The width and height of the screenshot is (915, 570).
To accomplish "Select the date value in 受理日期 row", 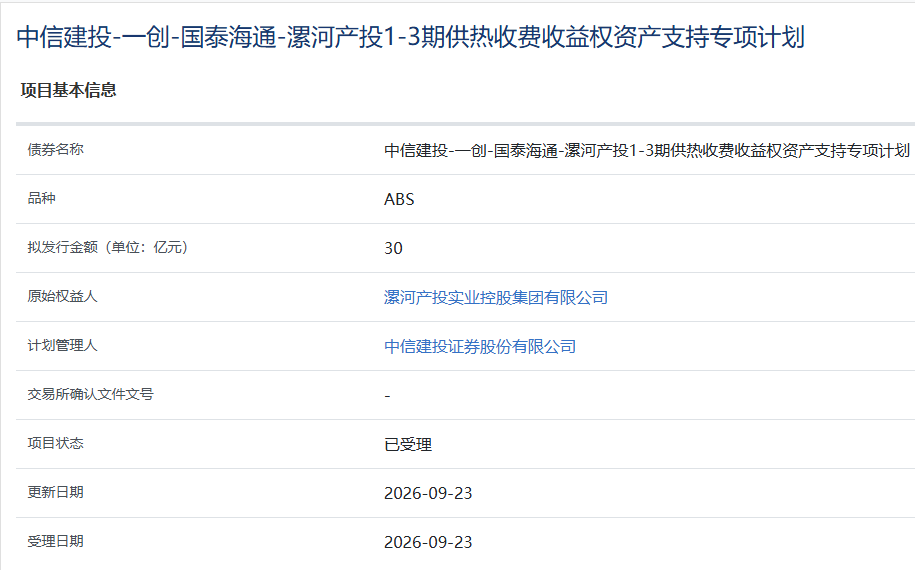I will 428,543.
